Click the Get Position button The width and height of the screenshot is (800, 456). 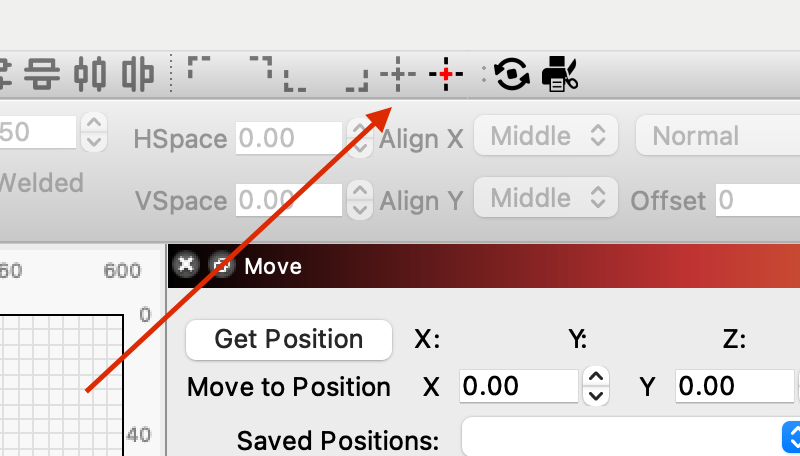tap(289, 340)
